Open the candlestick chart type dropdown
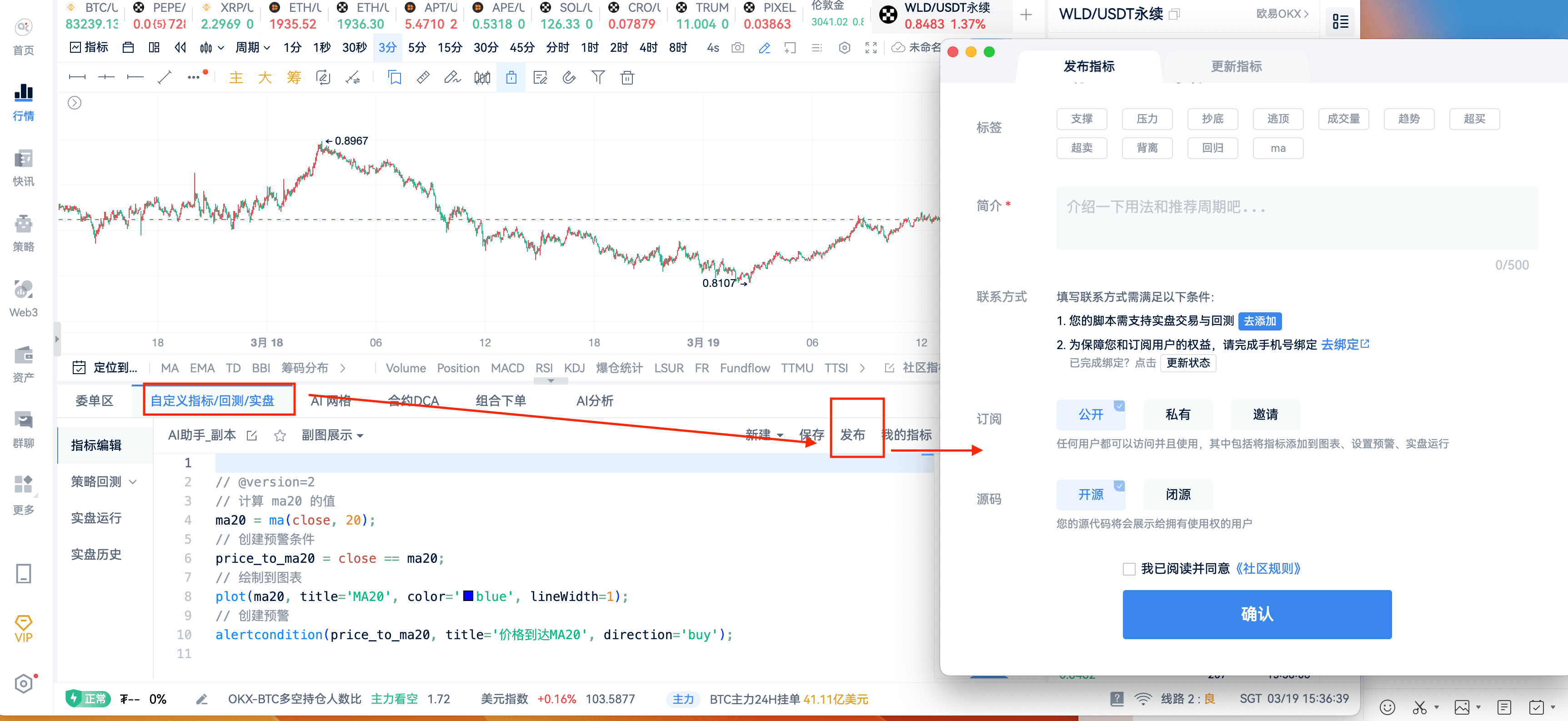Viewport: 1568px width, 721px height. [212, 47]
